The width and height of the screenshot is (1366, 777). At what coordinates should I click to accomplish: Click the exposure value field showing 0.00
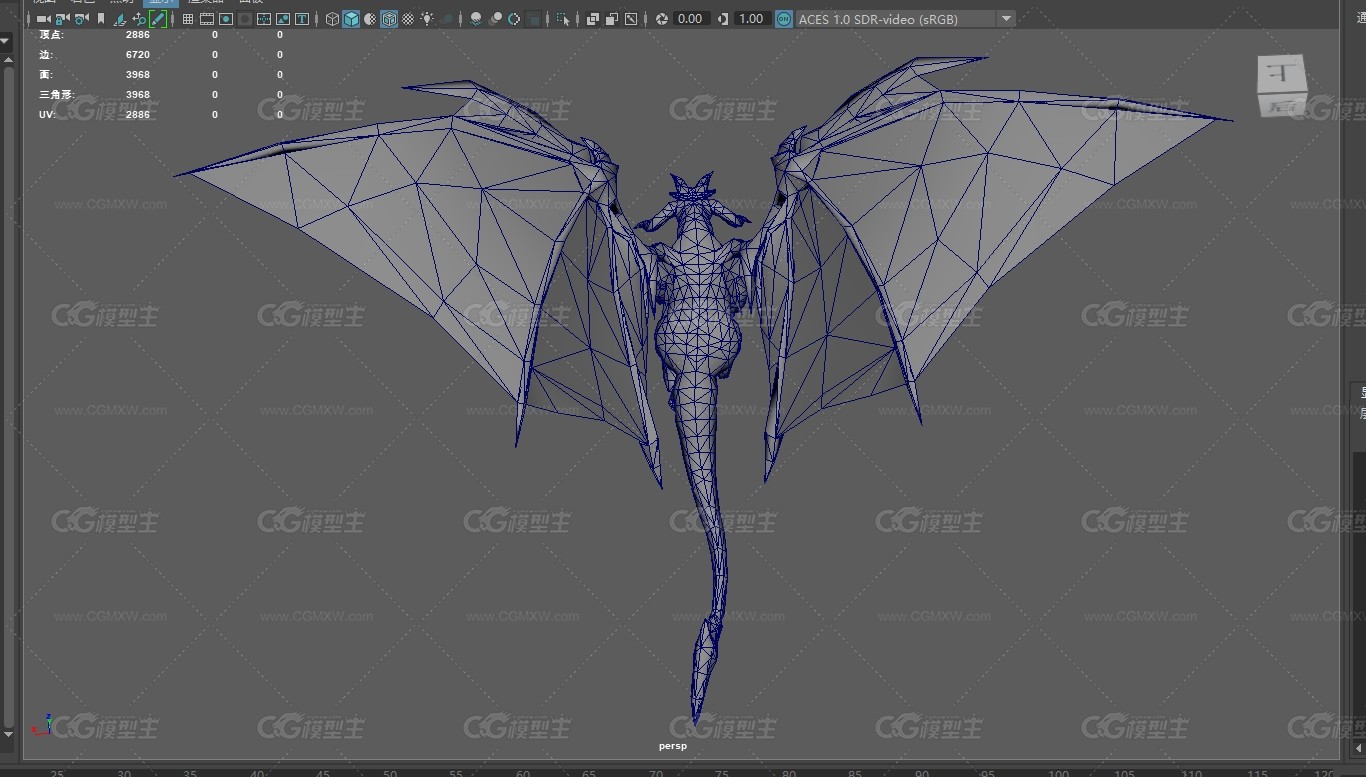click(x=691, y=19)
